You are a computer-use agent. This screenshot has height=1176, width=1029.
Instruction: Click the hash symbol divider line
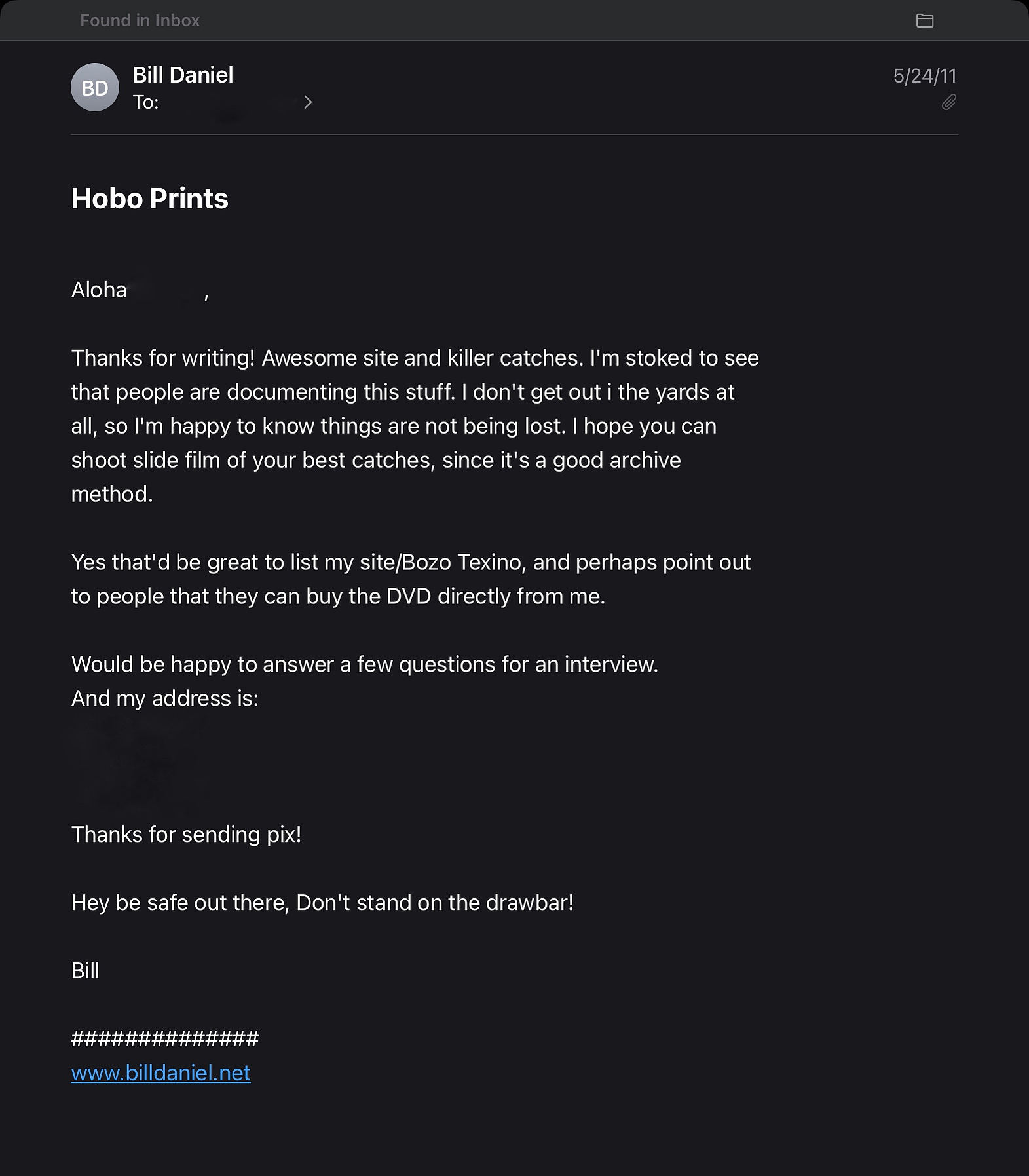coord(165,1039)
